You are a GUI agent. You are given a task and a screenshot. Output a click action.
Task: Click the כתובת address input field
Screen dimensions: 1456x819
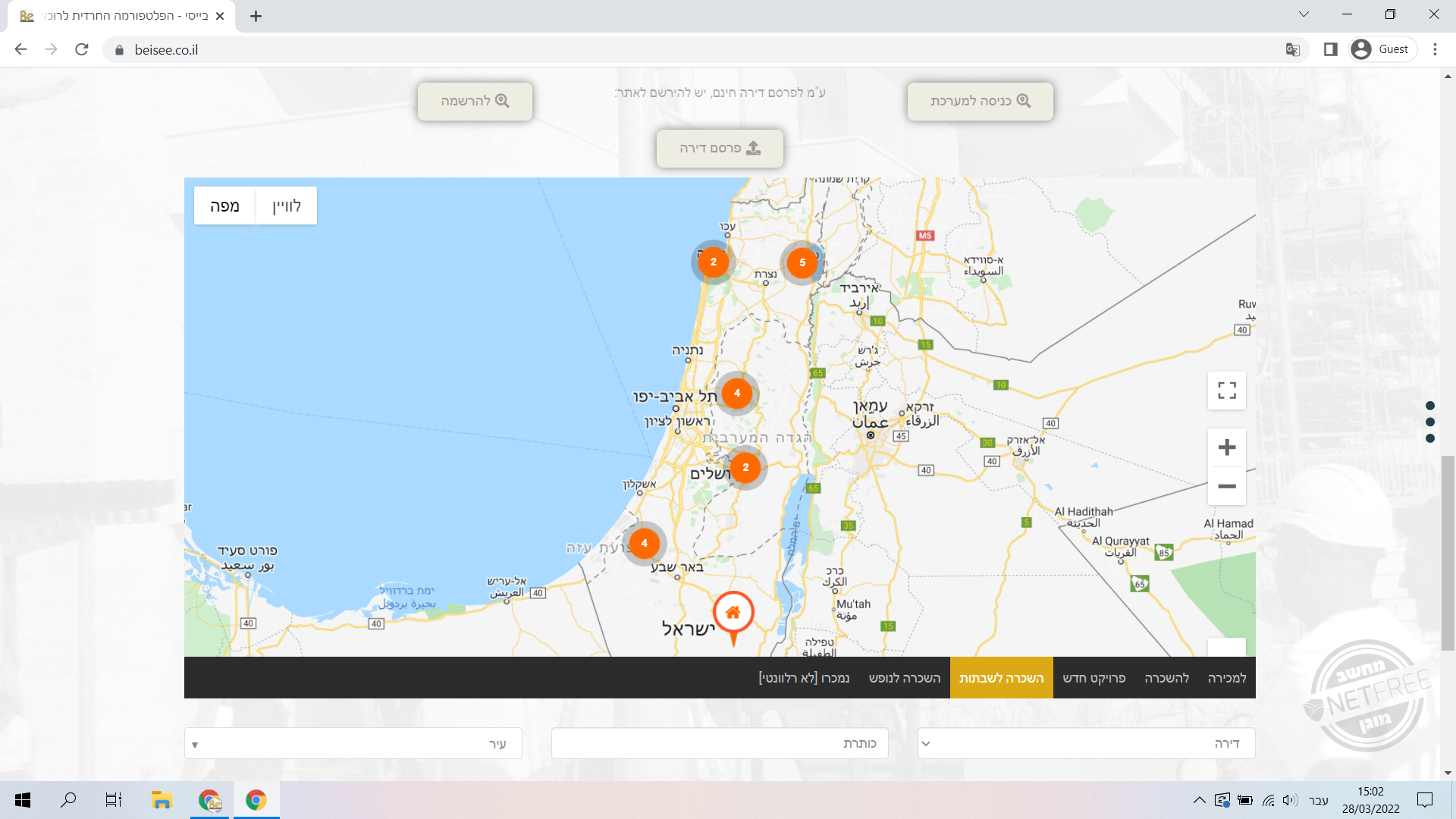(720, 744)
